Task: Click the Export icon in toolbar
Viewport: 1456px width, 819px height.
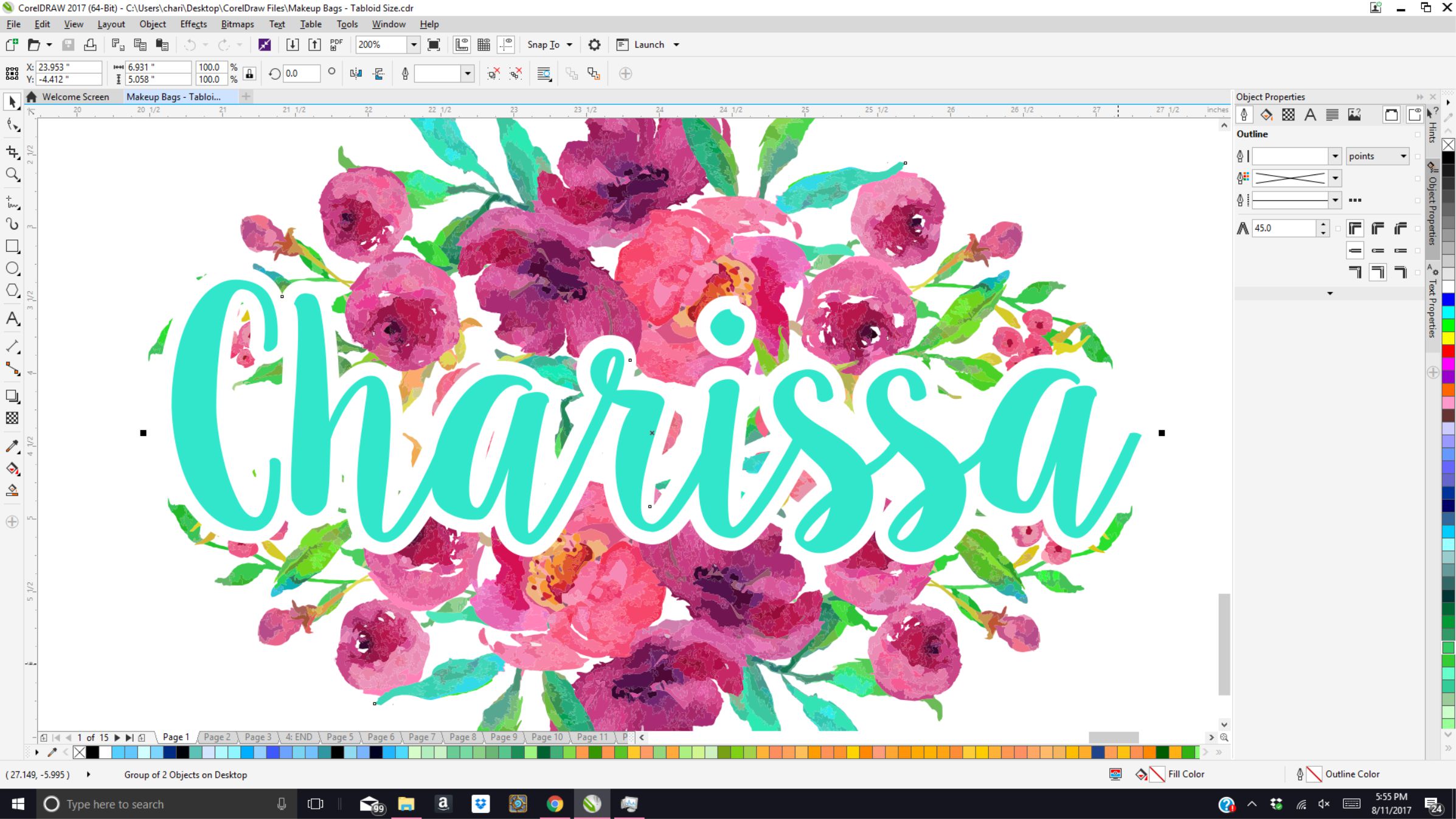Action: [314, 44]
